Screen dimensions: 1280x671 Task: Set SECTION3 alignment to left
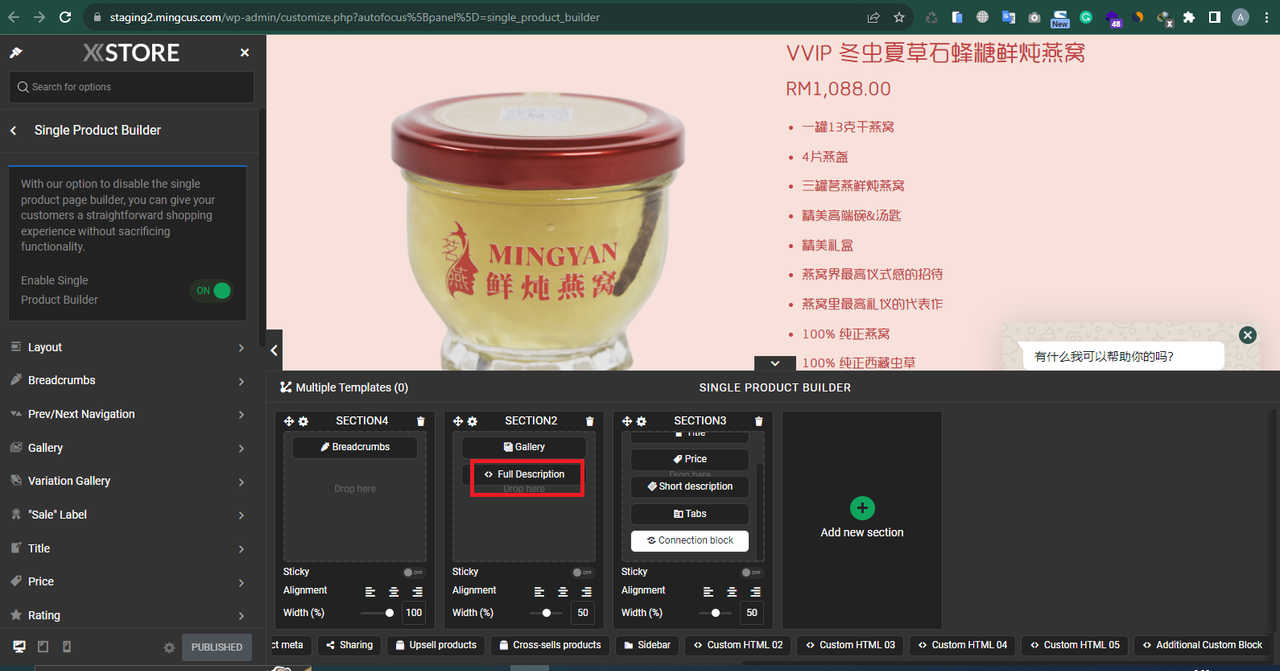pos(708,592)
